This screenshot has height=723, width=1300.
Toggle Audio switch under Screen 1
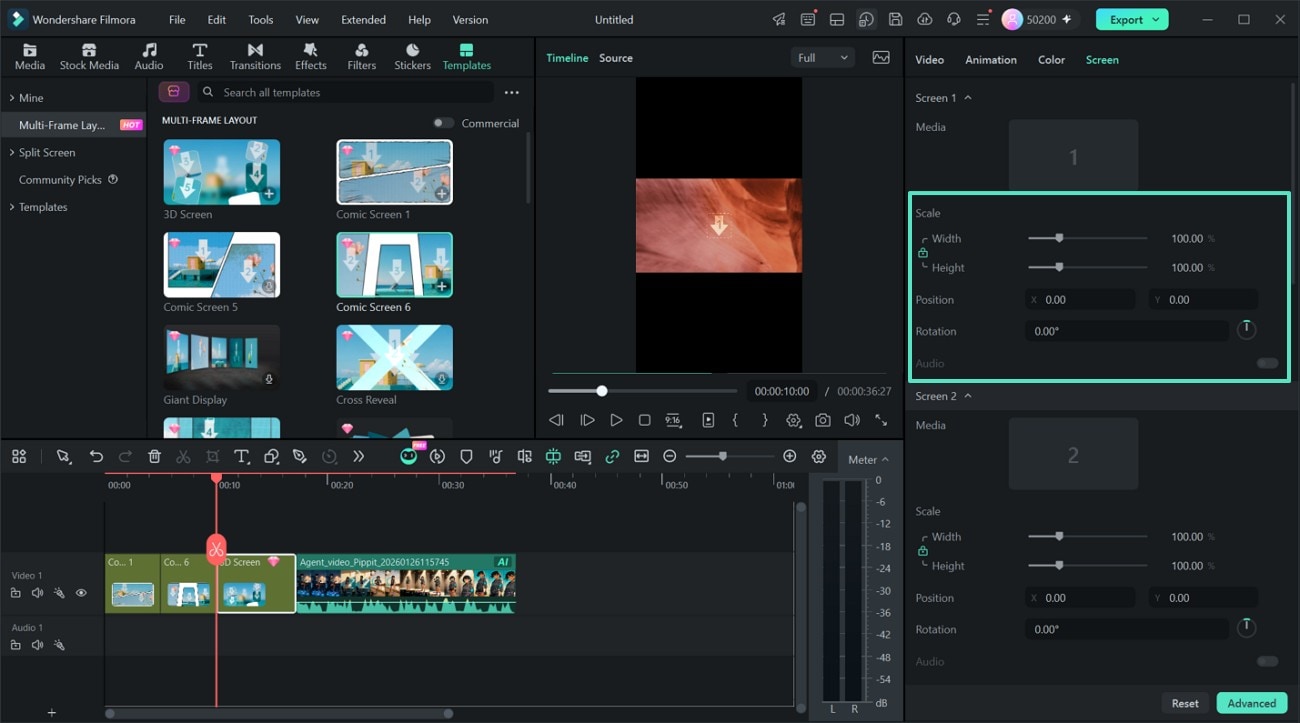coord(1267,363)
